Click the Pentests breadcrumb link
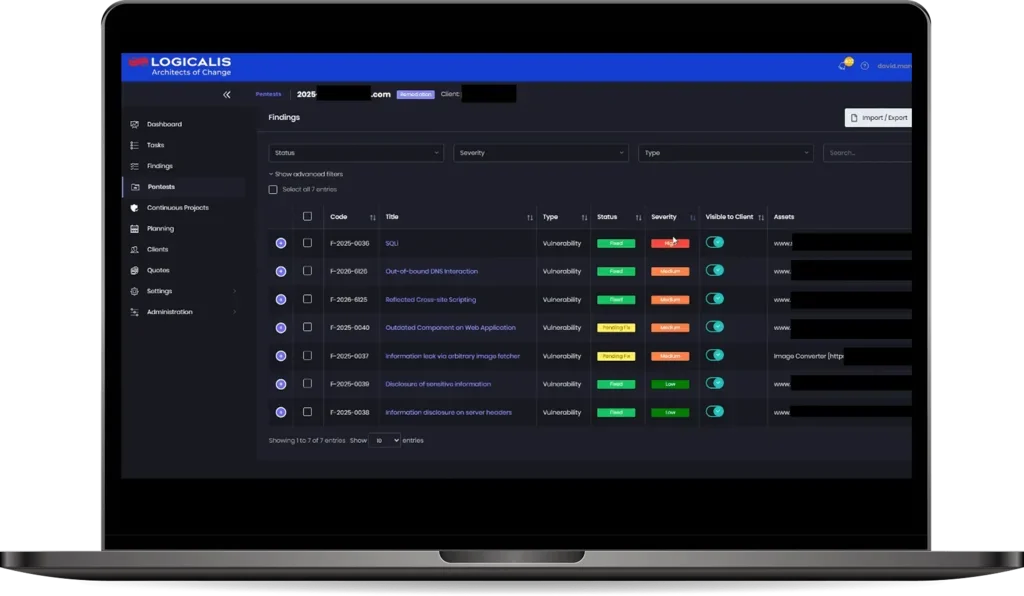1024x596 pixels. 268,94
